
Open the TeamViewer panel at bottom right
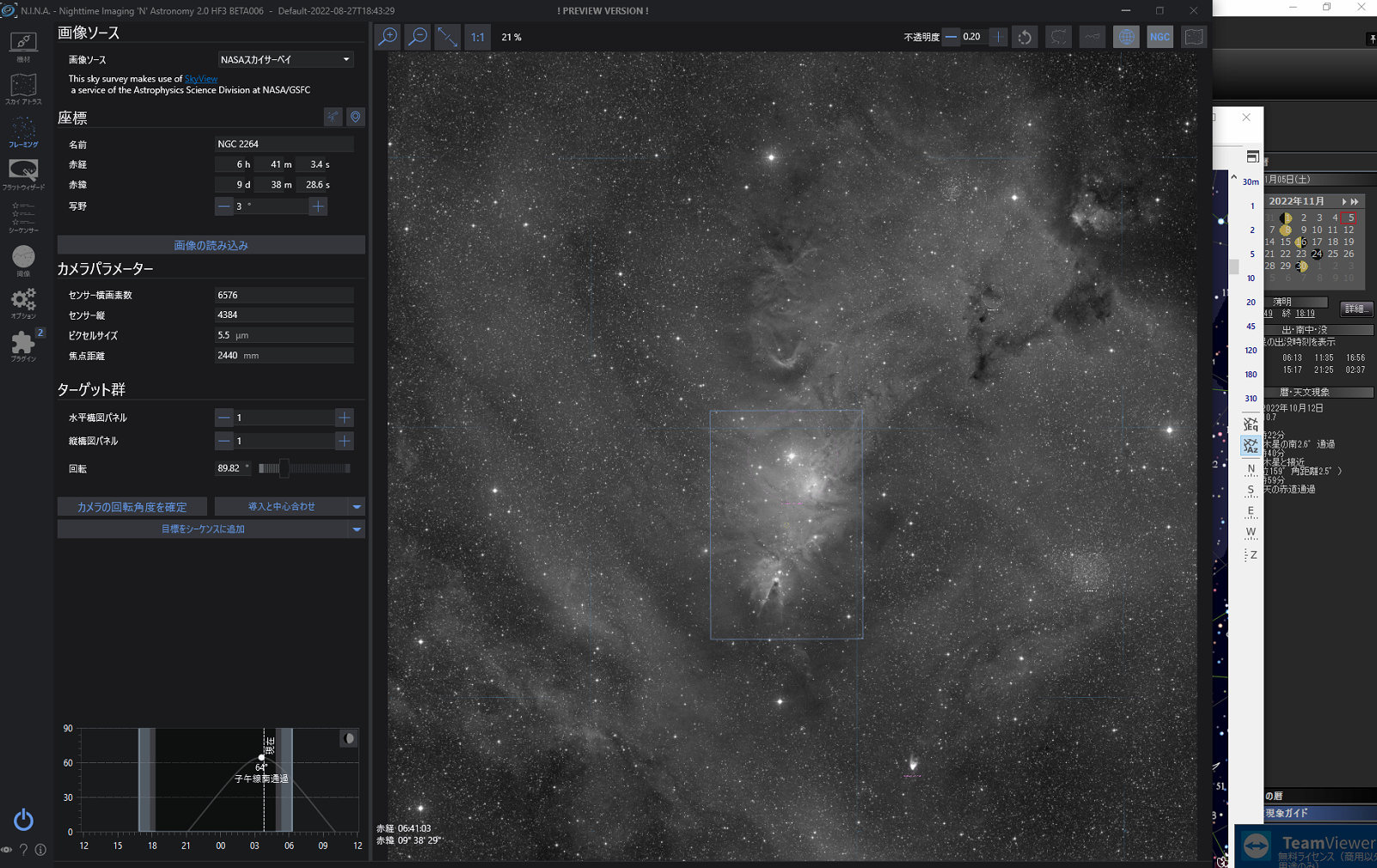click(1306, 847)
